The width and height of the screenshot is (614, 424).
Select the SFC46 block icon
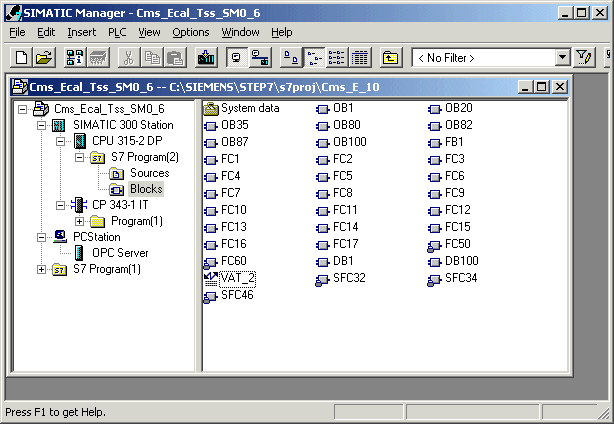(211, 297)
